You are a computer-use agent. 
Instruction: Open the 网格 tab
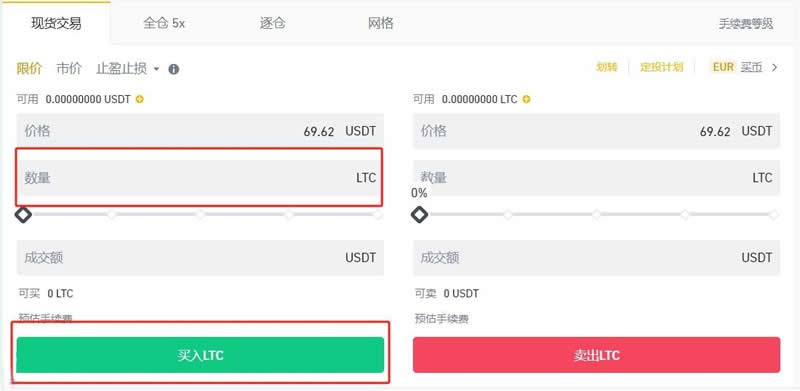[381, 23]
